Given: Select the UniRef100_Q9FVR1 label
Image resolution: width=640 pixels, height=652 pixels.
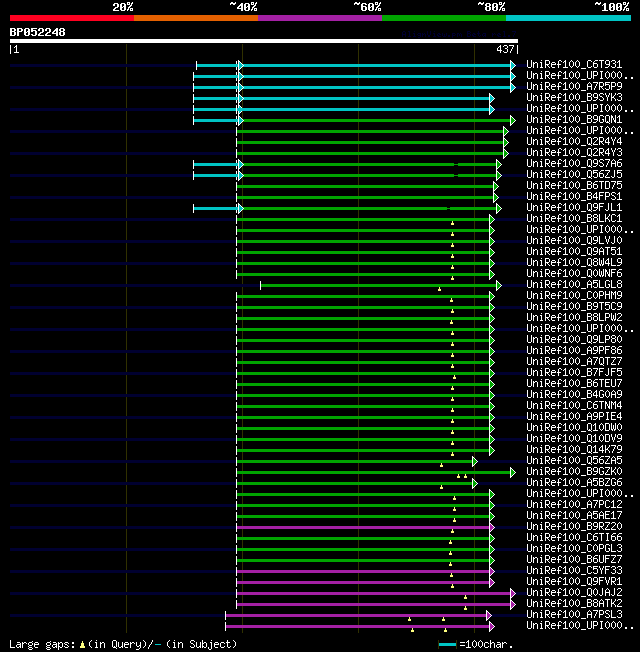Looking at the screenshot, I should [x=574, y=581].
